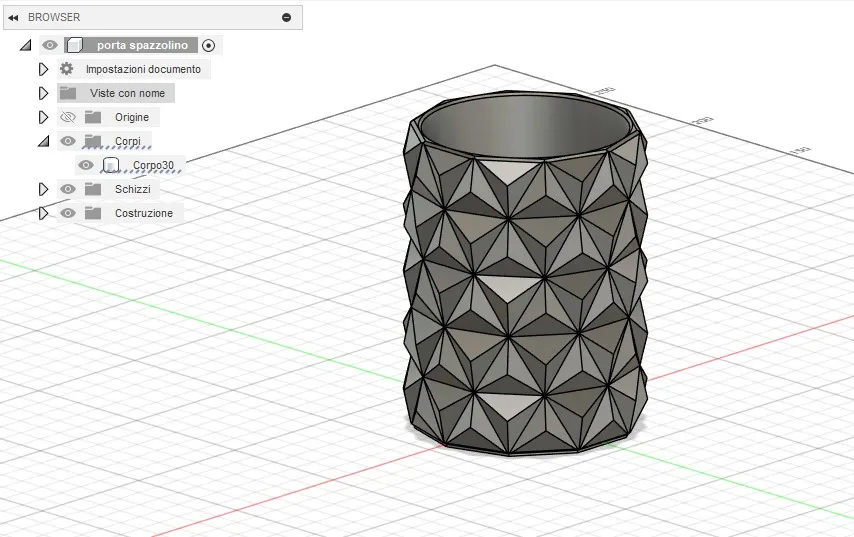Hide the Costruzione folder
Viewport: 854px width, 537px height.
(68, 213)
